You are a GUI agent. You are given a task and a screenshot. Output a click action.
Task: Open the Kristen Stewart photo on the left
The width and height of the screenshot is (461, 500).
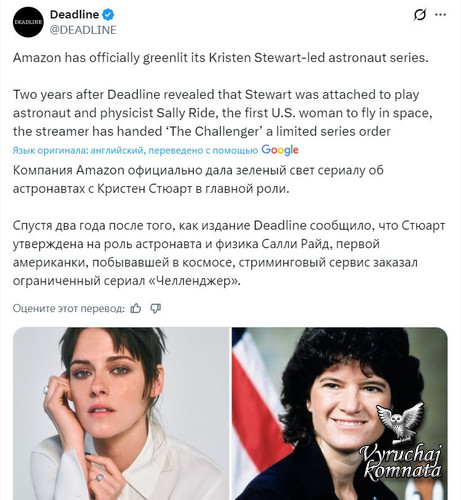tap(121, 414)
